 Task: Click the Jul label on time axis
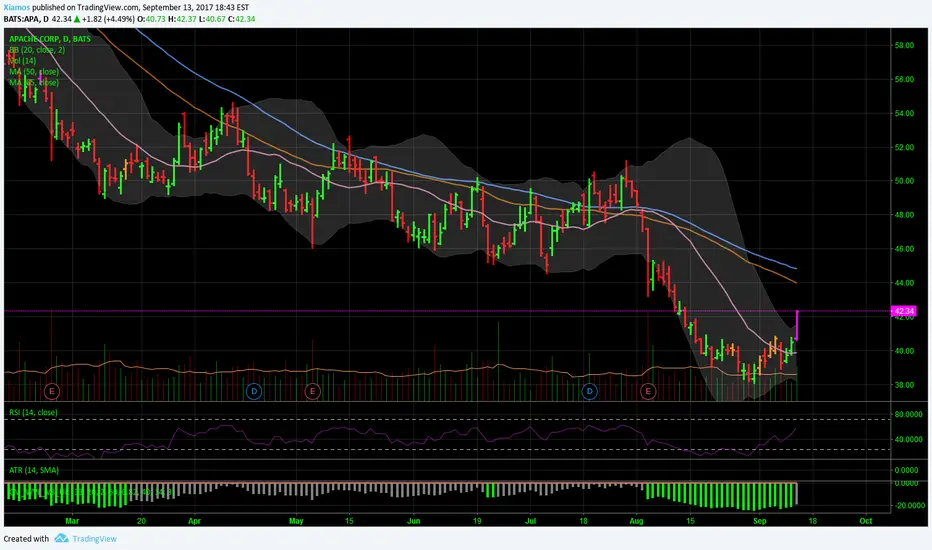(x=530, y=521)
